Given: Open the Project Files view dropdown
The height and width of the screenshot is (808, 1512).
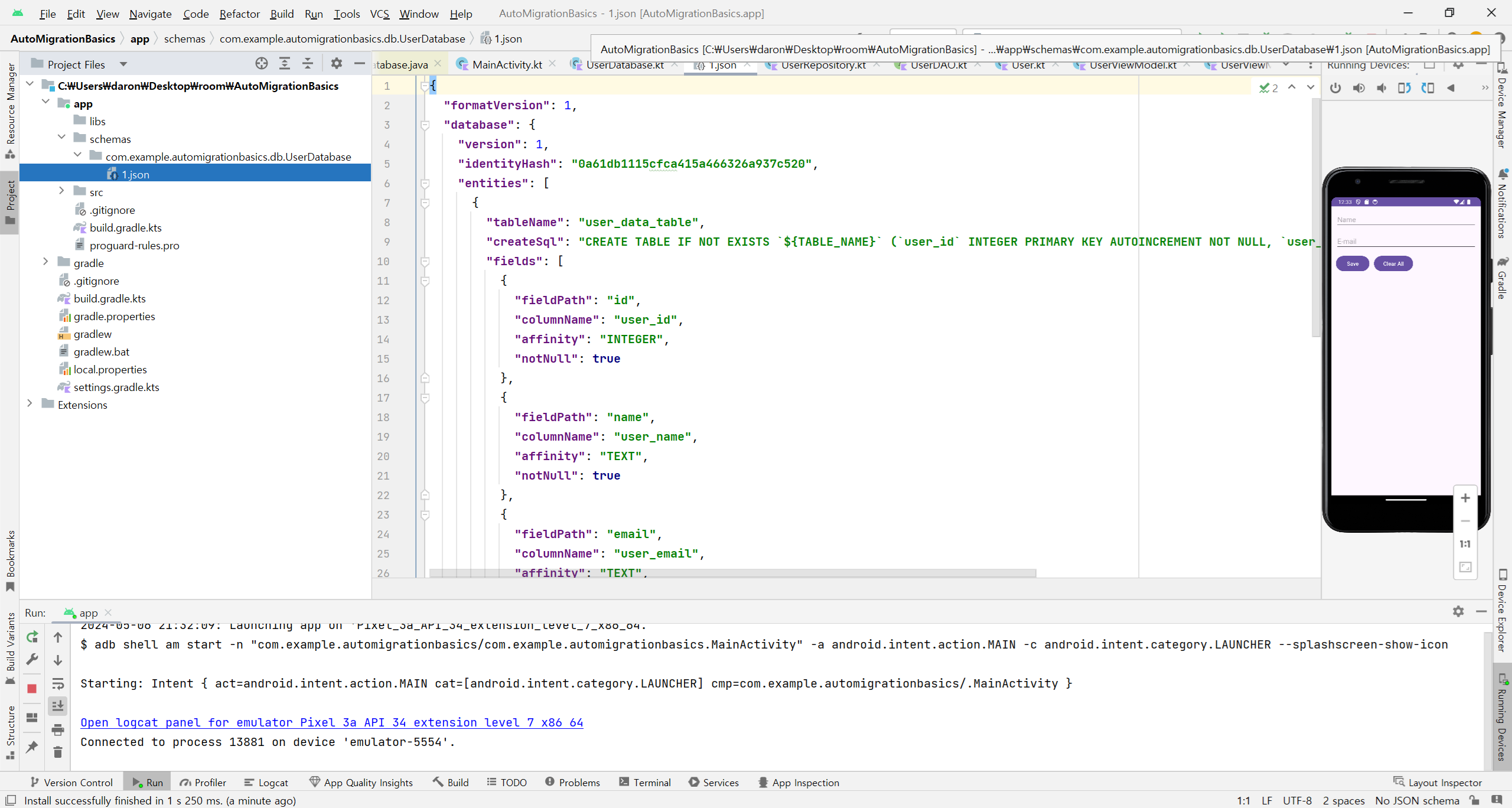Looking at the screenshot, I should [123, 64].
